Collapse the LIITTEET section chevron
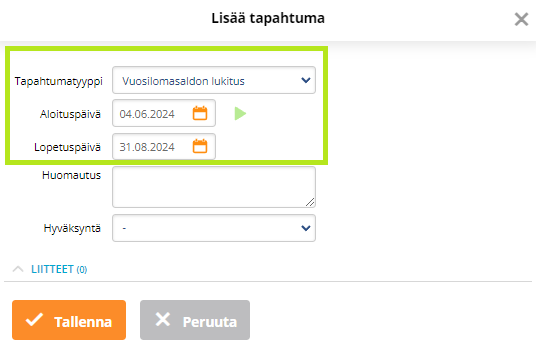 coord(18,269)
